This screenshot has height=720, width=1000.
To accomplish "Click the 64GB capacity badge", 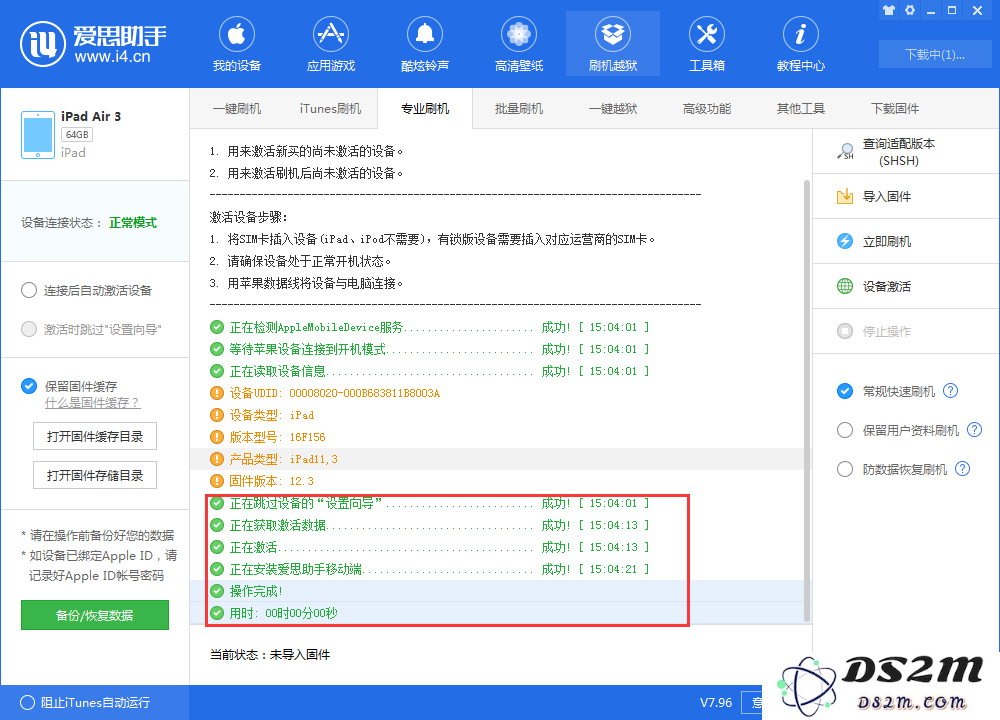I will tap(77, 135).
